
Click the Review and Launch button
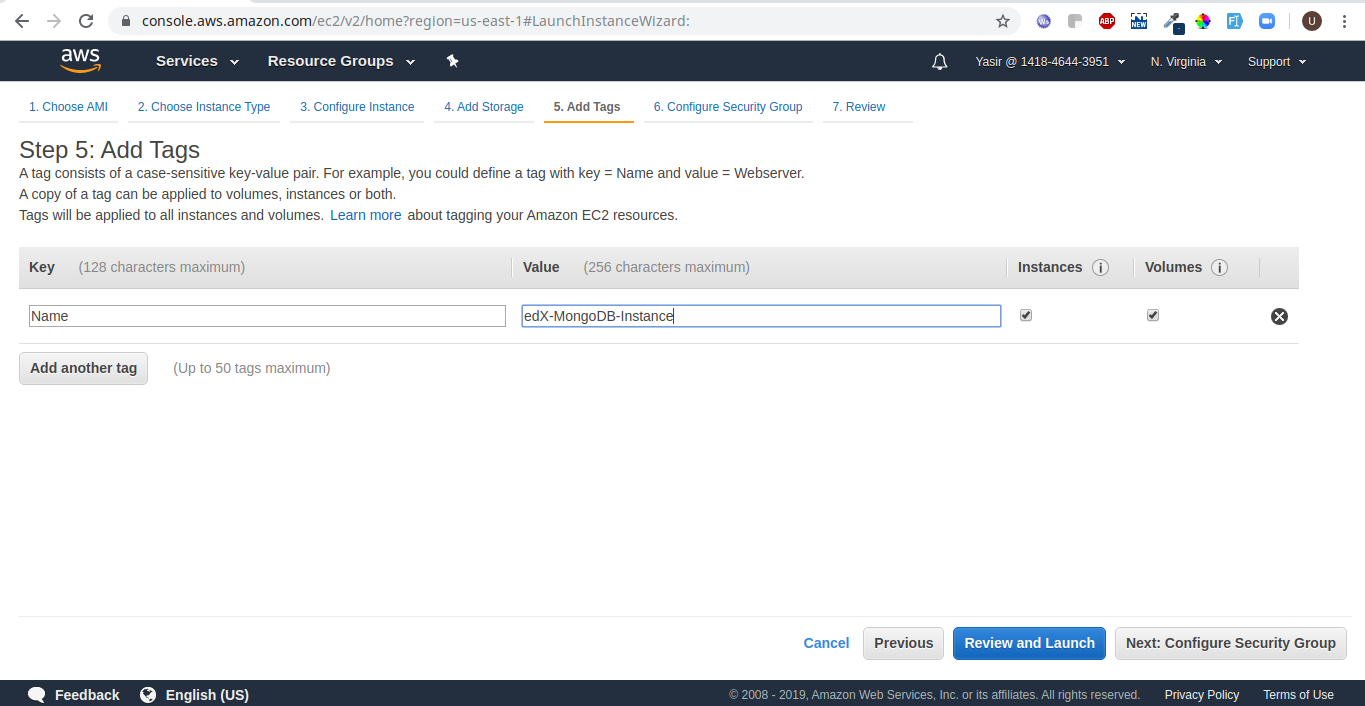[x=1029, y=643]
